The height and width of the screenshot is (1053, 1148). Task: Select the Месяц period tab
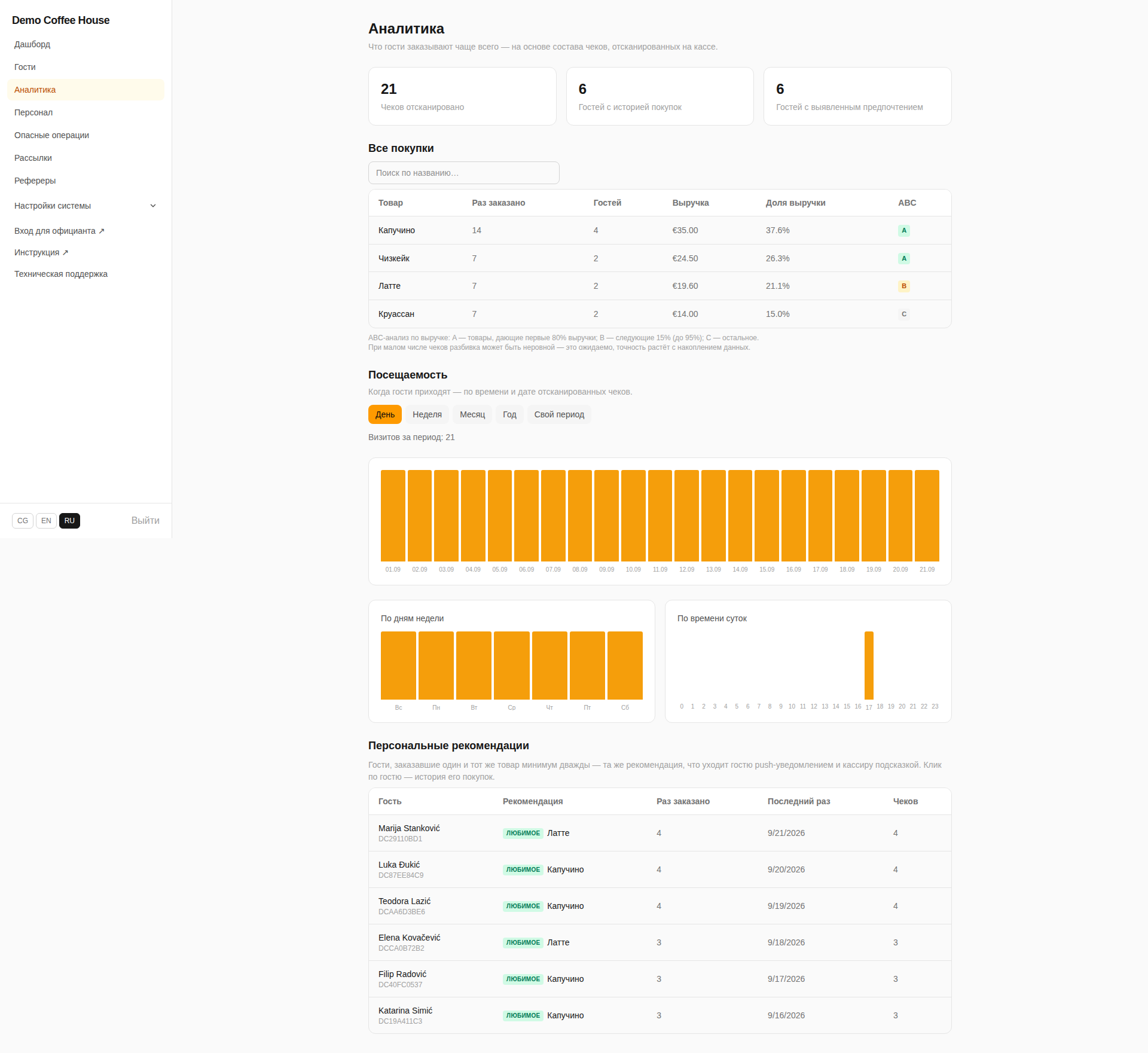click(x=472, y=414)
